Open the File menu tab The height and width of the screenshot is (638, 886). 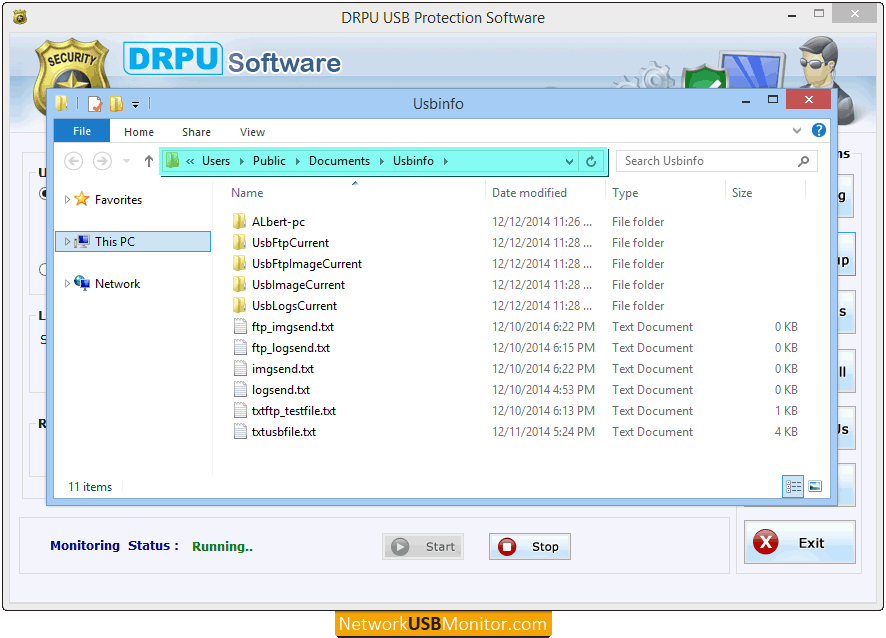(82, 131)
